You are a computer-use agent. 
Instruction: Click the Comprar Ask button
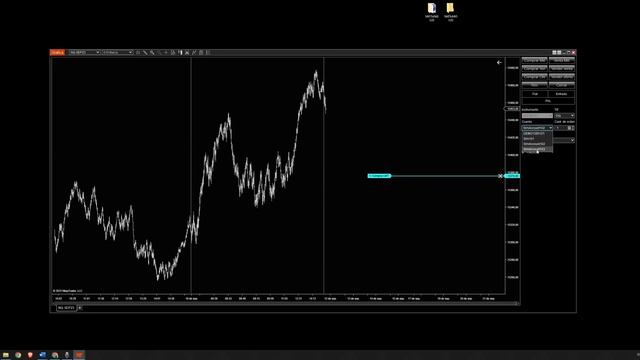pos(534,69)
